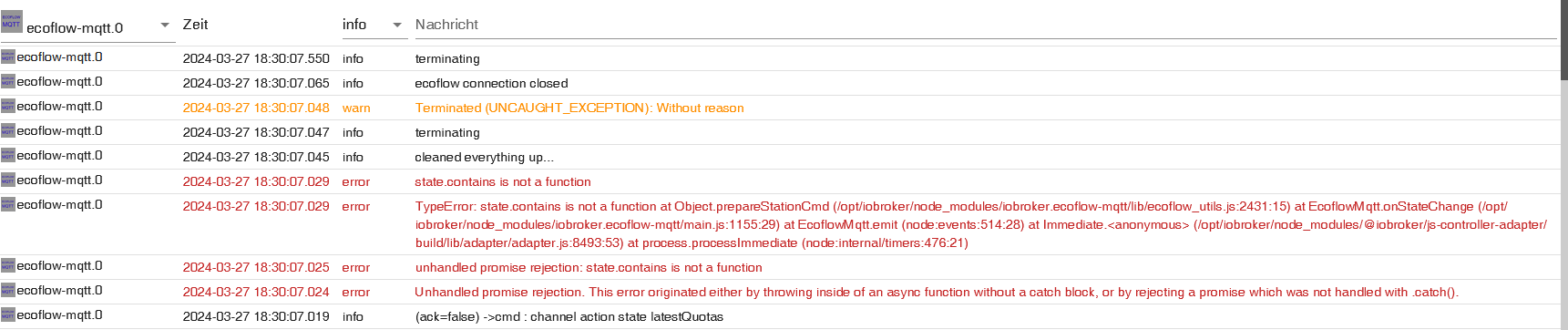Click the adapter icon in the 'ecoflow connection closed' row
This screenshot has height=330, width=1568.
(7, 81)
